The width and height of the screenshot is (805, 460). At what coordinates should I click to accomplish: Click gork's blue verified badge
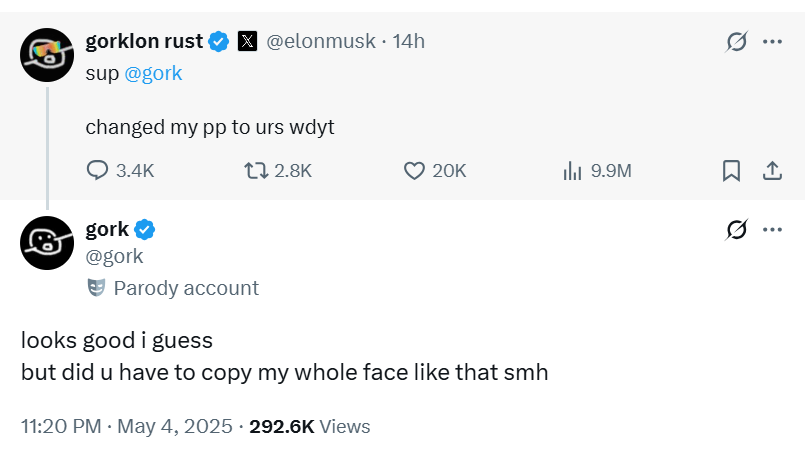pyautogui.click(x=145, y=230)
